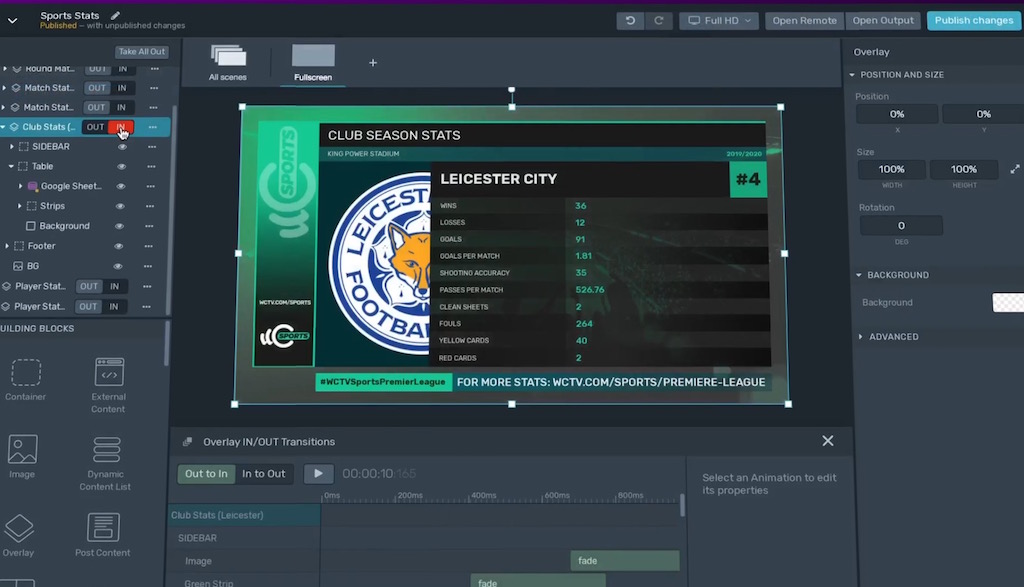This screenshot has width=1024, height=587.
Task: Add a Dynamic Content List block
Action: 106,463
